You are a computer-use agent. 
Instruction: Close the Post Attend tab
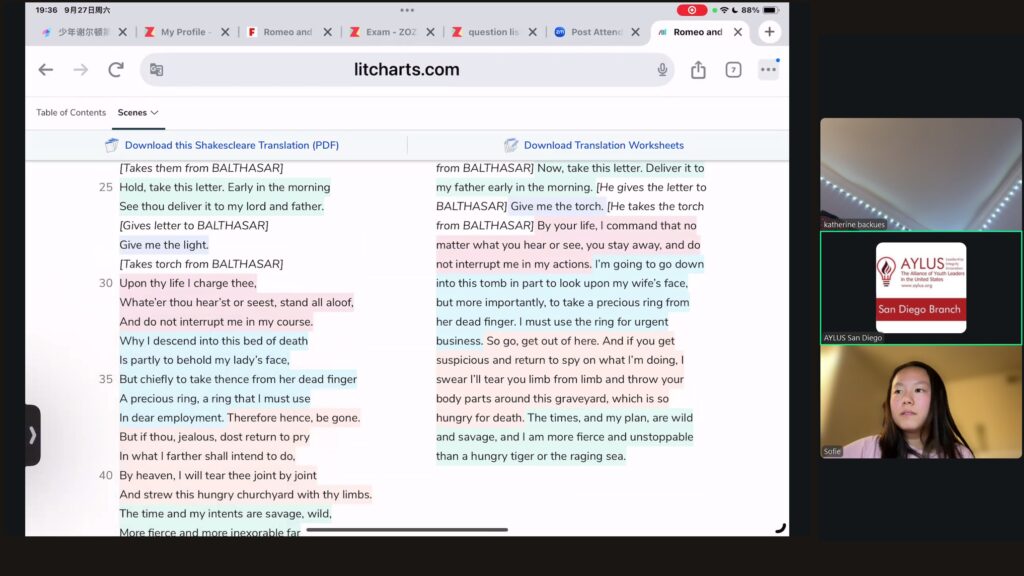(636, 32)
